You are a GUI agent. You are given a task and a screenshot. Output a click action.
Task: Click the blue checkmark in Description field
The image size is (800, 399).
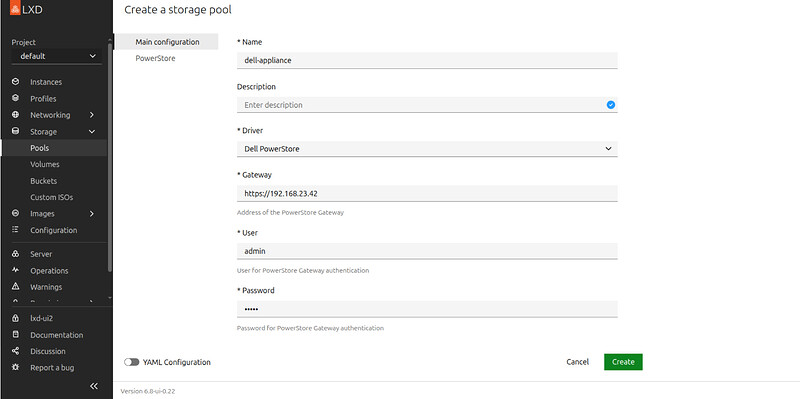[x=611, y=105]
